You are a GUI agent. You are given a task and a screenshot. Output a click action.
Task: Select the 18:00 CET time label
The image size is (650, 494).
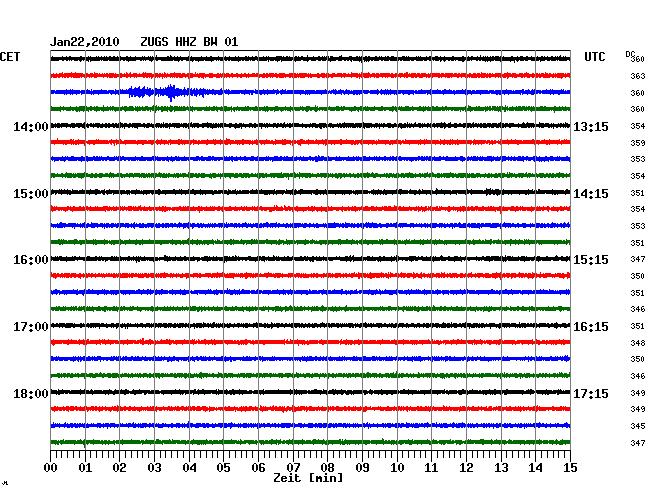click(31, 394)
